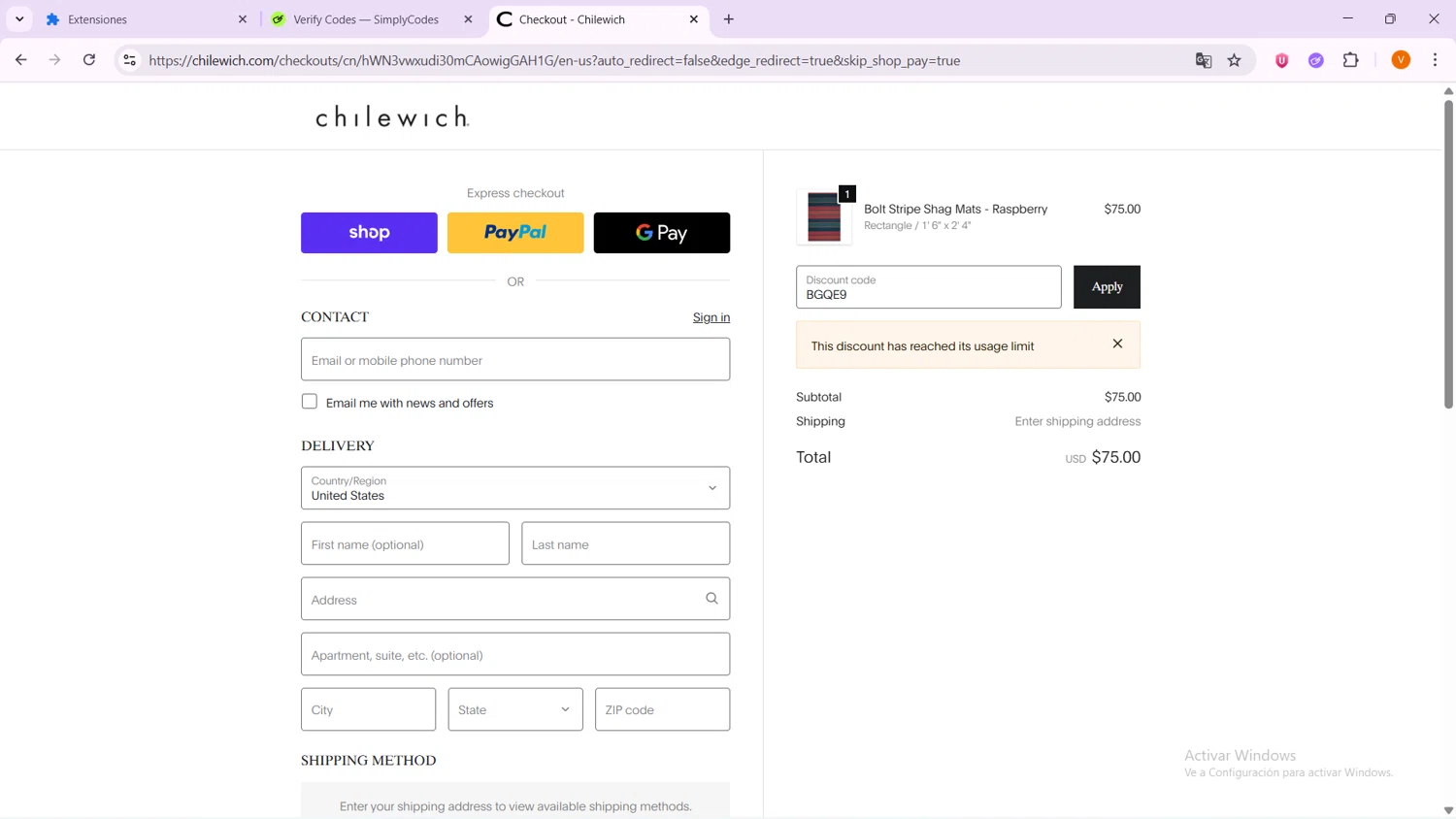The image size is (1456, 819).
Task: Click the 'Bolt Stripe Shag Mats - Raspberry' text
Action: [955, 209]
